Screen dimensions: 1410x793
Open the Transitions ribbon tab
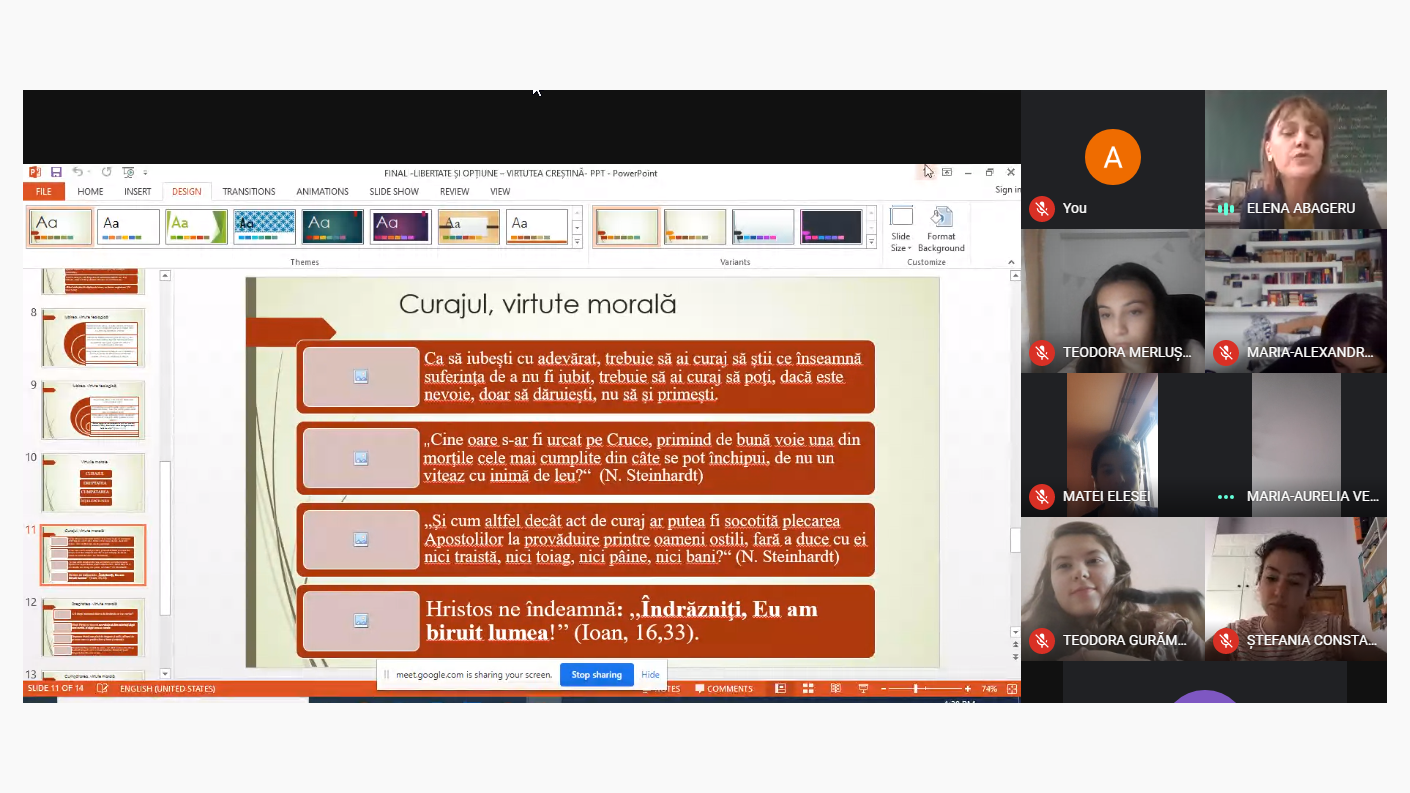(249, 191)
